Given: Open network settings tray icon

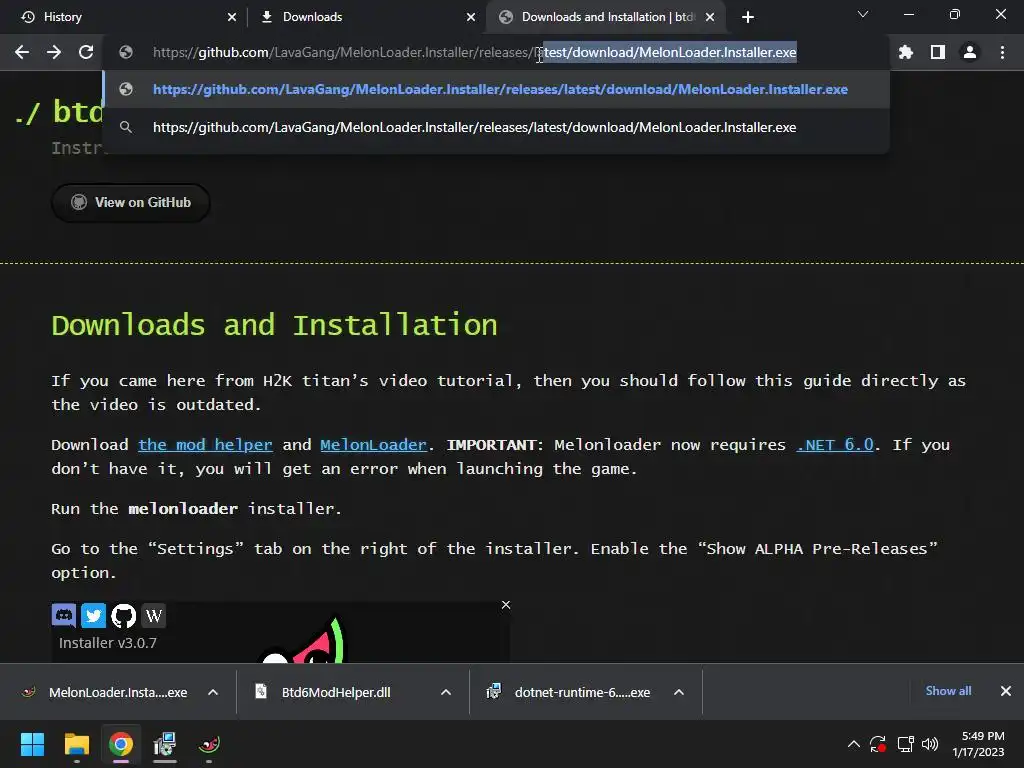Looking at the screenshot, I should tap(905, 744).
